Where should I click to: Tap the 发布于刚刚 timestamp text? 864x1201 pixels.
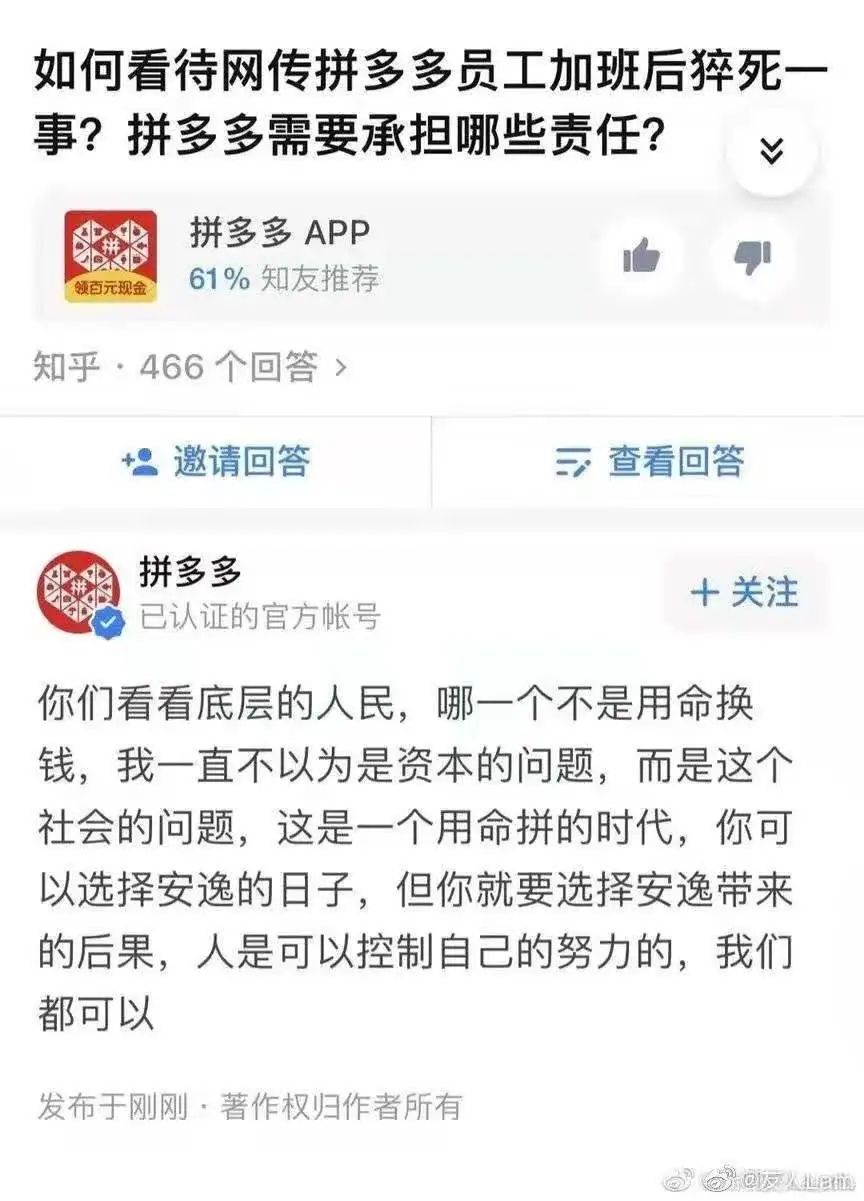[x=112, y=1107]
